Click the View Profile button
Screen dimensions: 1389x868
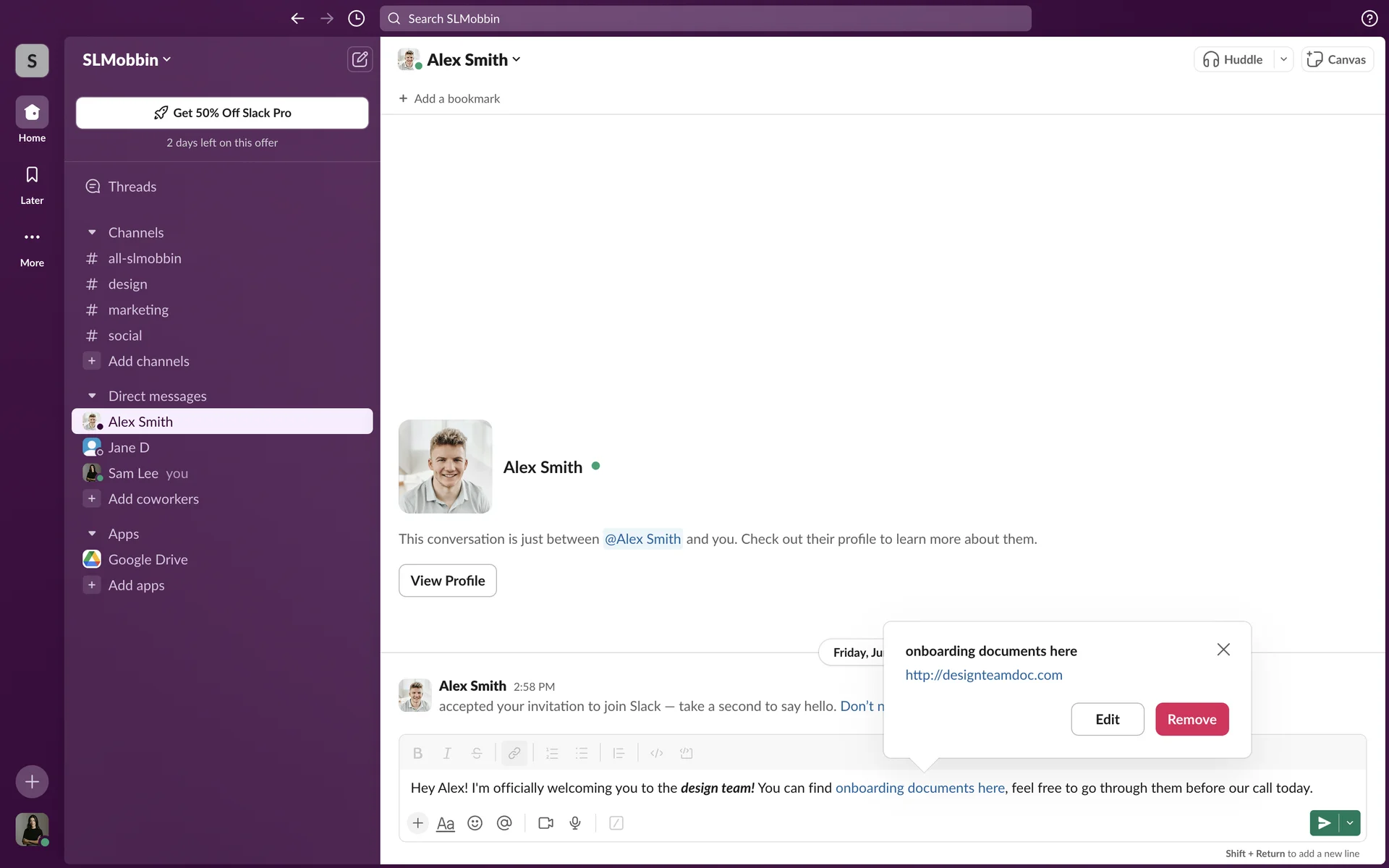click(x=447, y=581)
